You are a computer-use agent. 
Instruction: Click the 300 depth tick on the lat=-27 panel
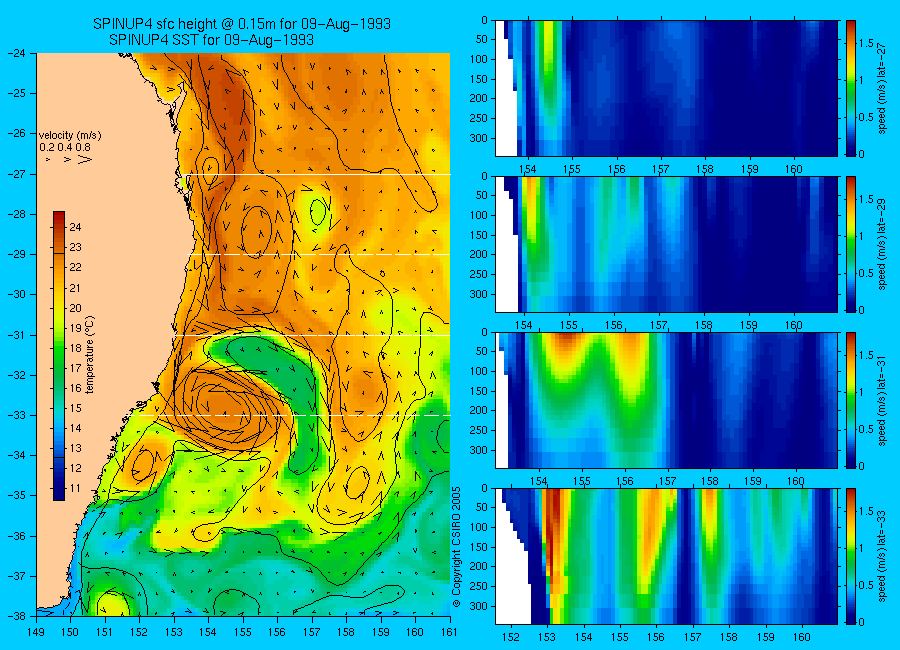[479, 138]
